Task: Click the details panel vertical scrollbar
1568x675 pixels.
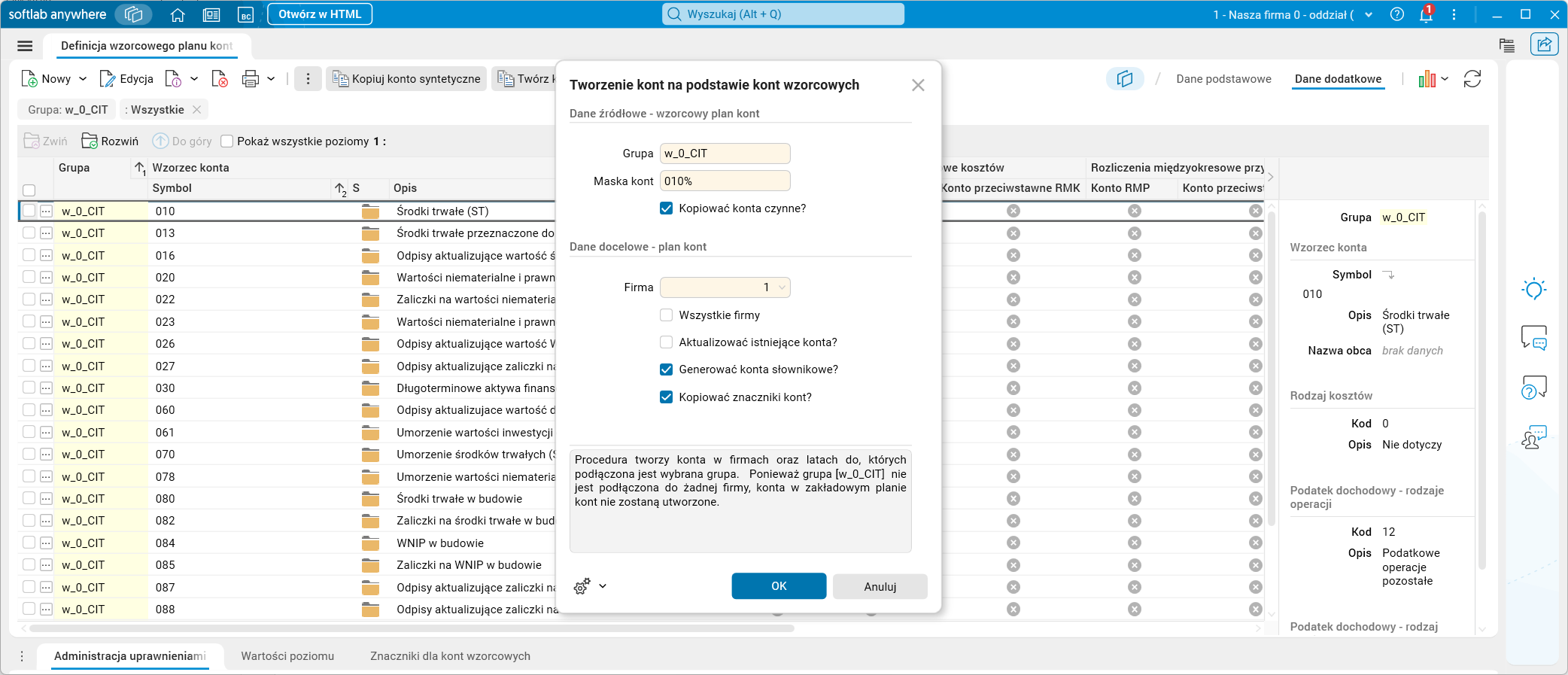Action: tap(1482, 391)
